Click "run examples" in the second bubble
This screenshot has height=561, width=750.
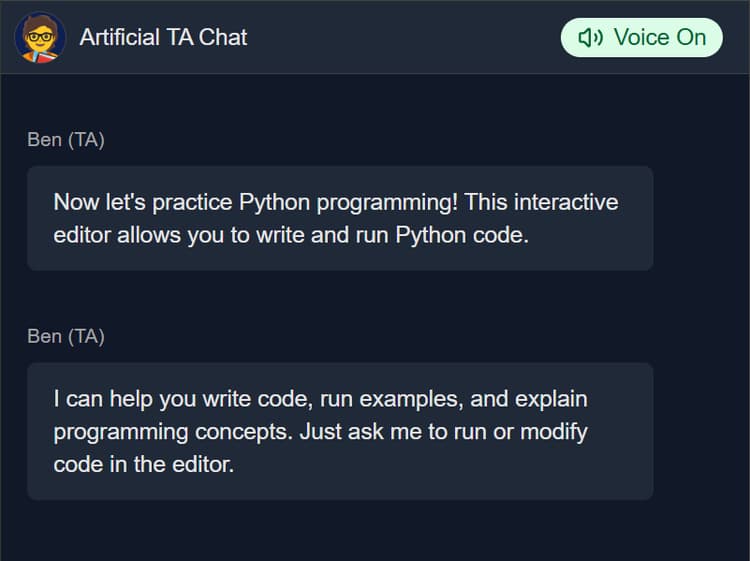coord(390,399)
